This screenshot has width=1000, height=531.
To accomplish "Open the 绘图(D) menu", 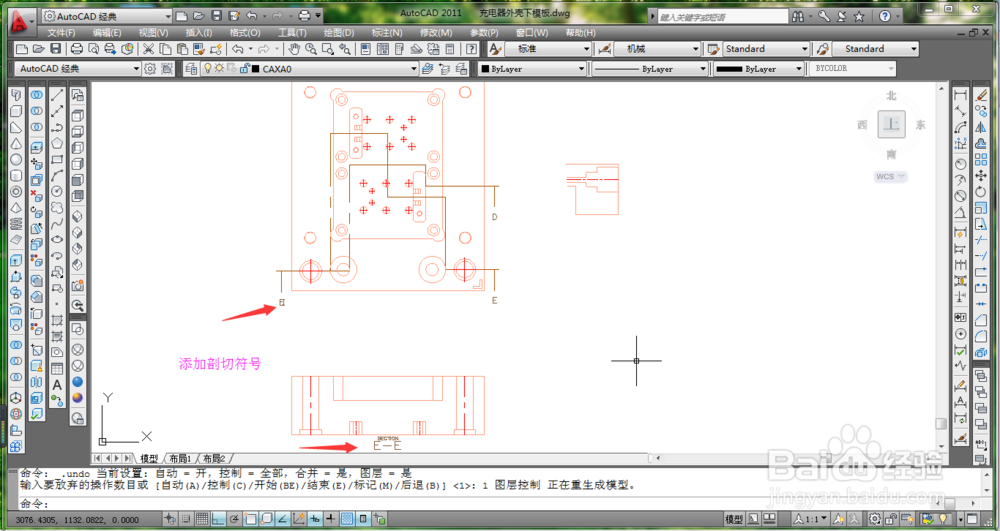I will pyautogui.click(x=339, y=33).
